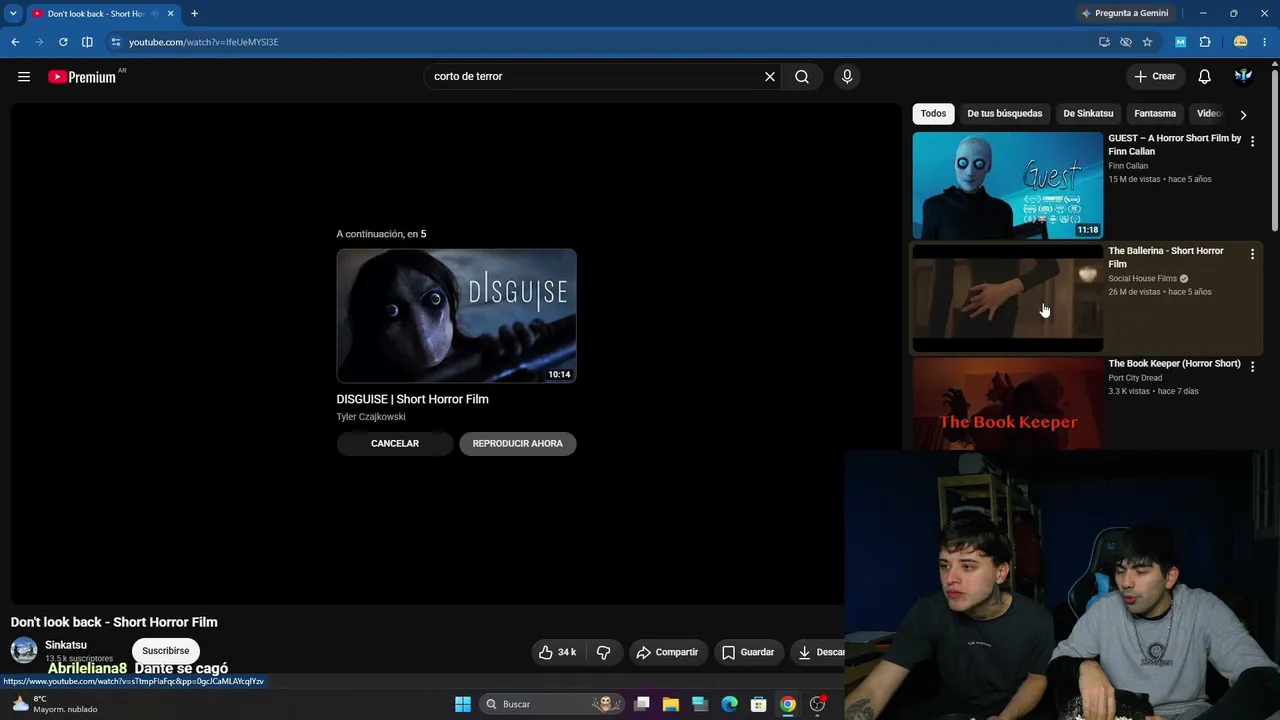The width and height of the screenshot is (1280, 720).
Task: Focus the browser address bar URL
Action: [x=204, y=42]
